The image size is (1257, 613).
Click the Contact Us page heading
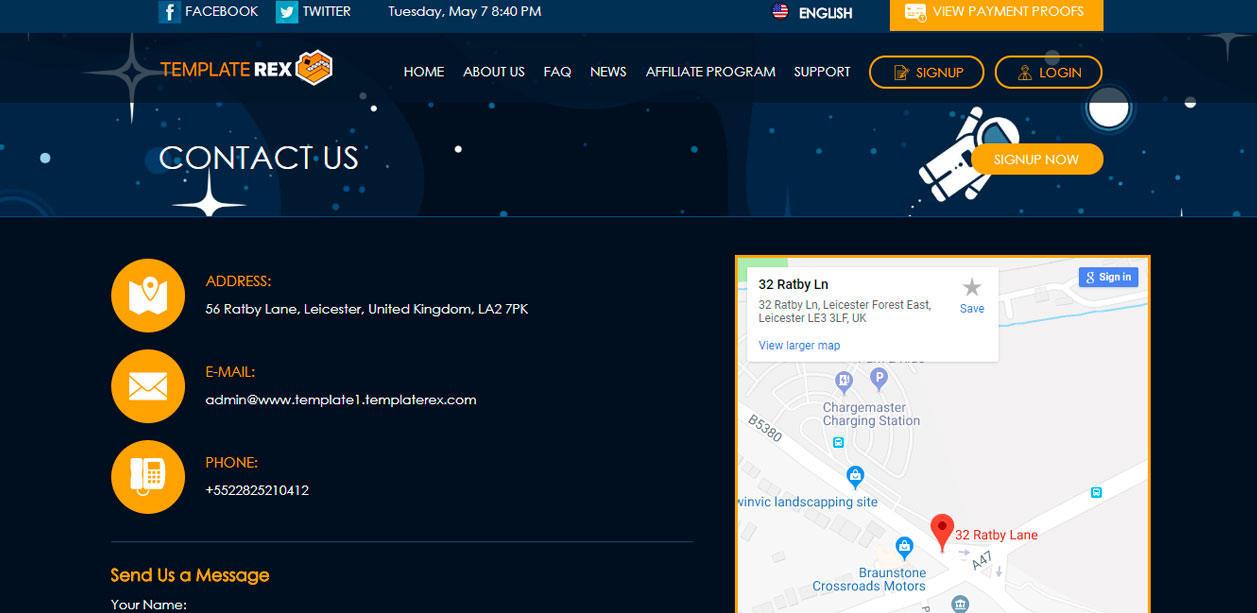[x=259, y=158]
